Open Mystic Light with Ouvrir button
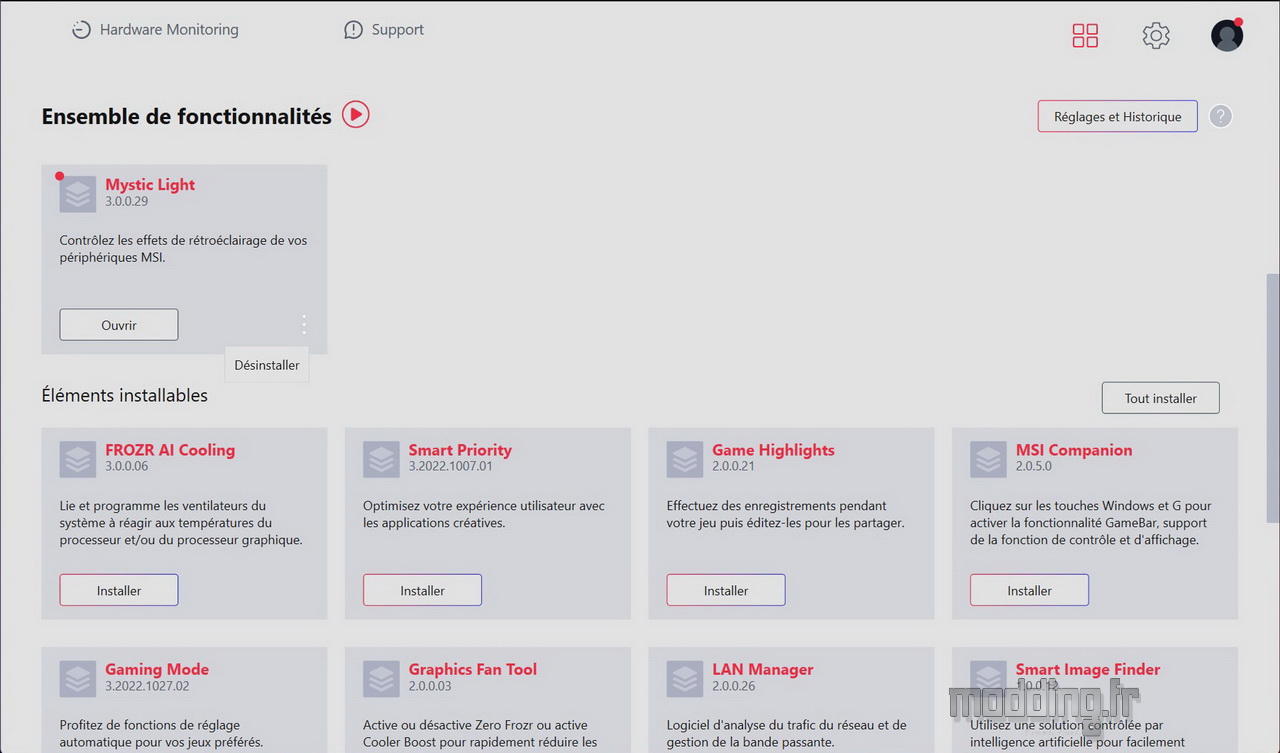This screenshot has width=1280, height=753. [119, 325]
